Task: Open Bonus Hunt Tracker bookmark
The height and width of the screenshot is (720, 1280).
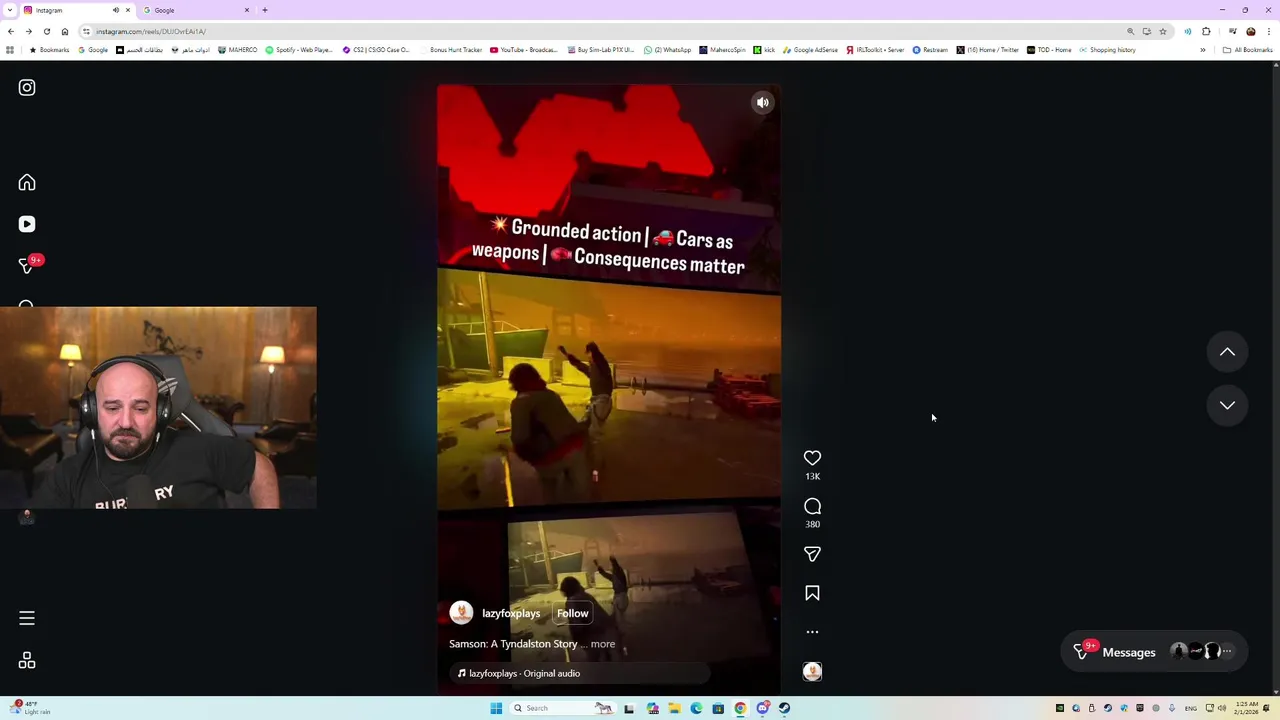Action: tap(451, 50)
